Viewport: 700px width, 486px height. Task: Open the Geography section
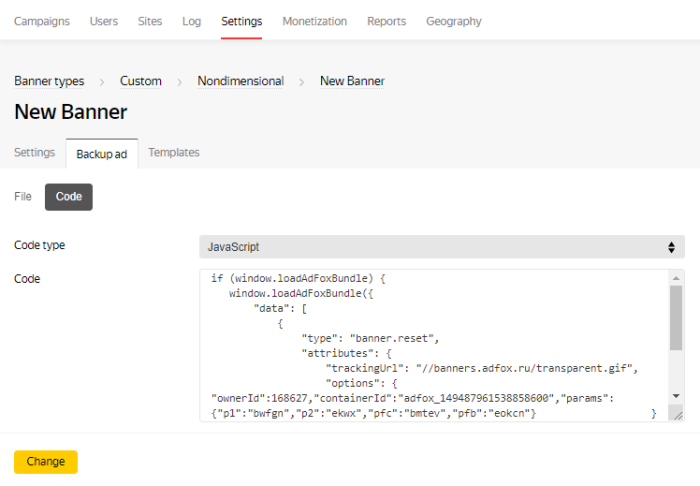tap(453, 21)
